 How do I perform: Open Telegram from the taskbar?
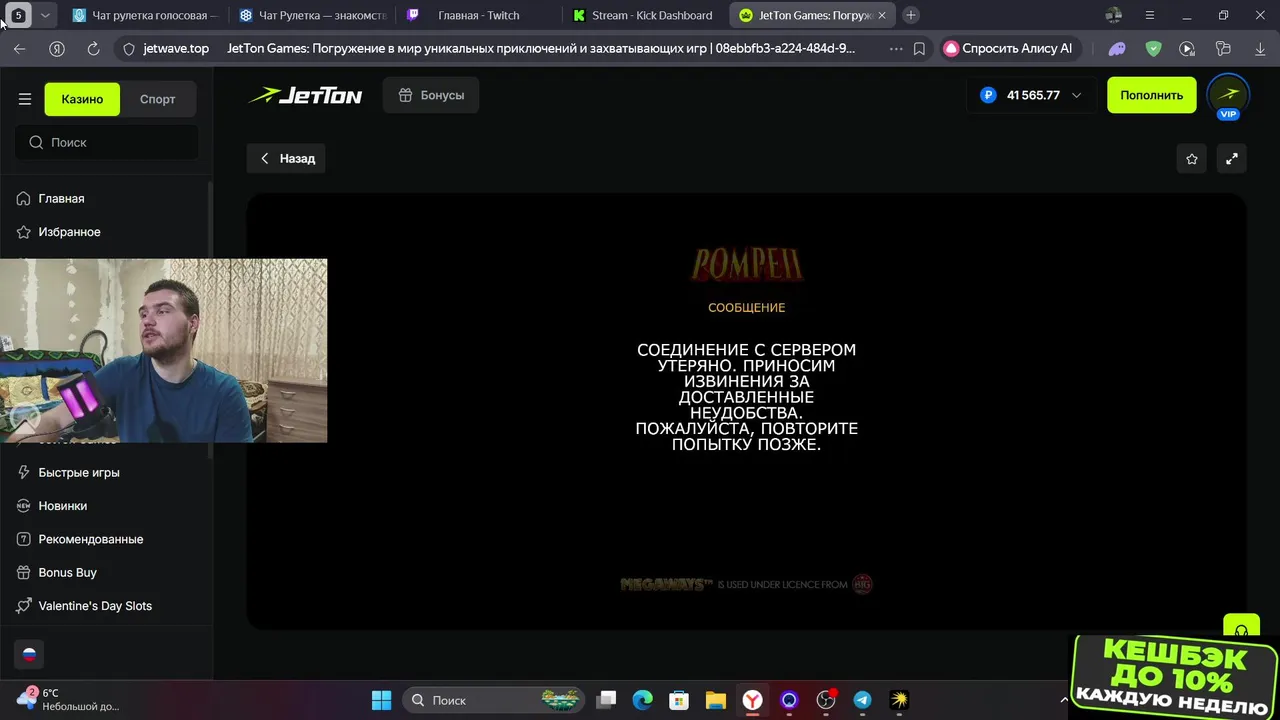(862, 700)
